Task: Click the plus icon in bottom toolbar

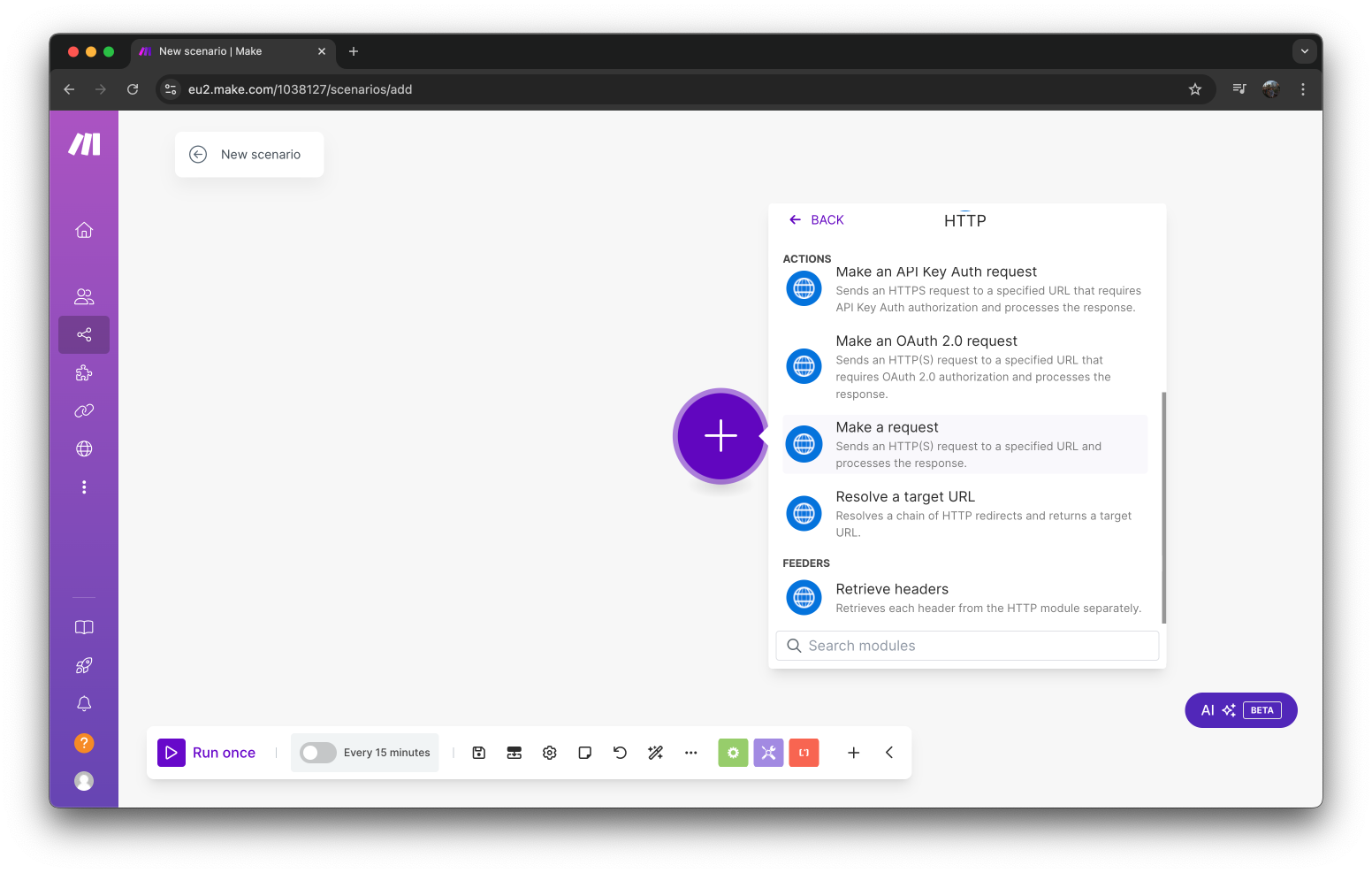Action: point(854,753)
